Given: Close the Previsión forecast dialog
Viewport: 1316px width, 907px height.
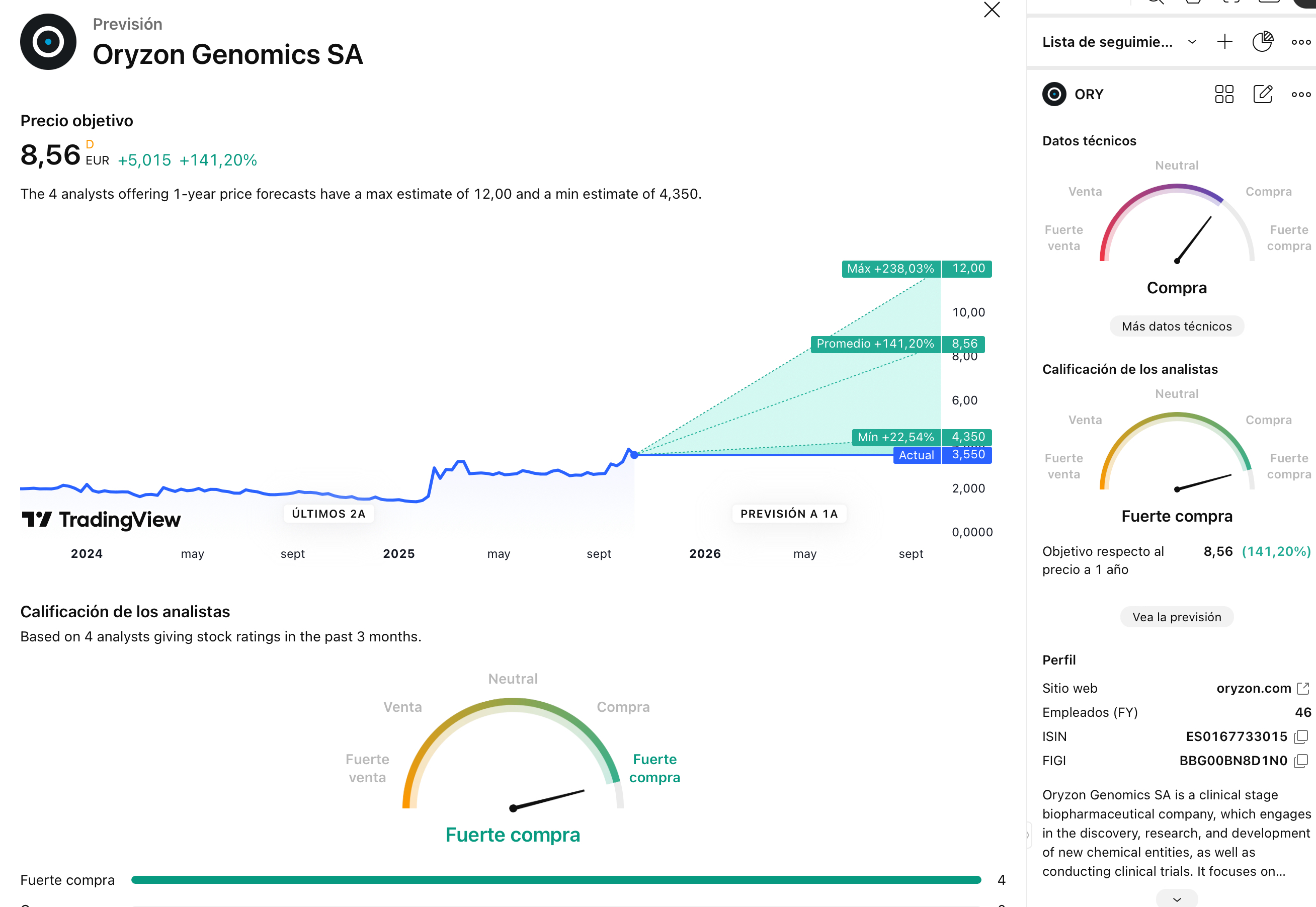Looking at the screenshot, I should [992, 10].
